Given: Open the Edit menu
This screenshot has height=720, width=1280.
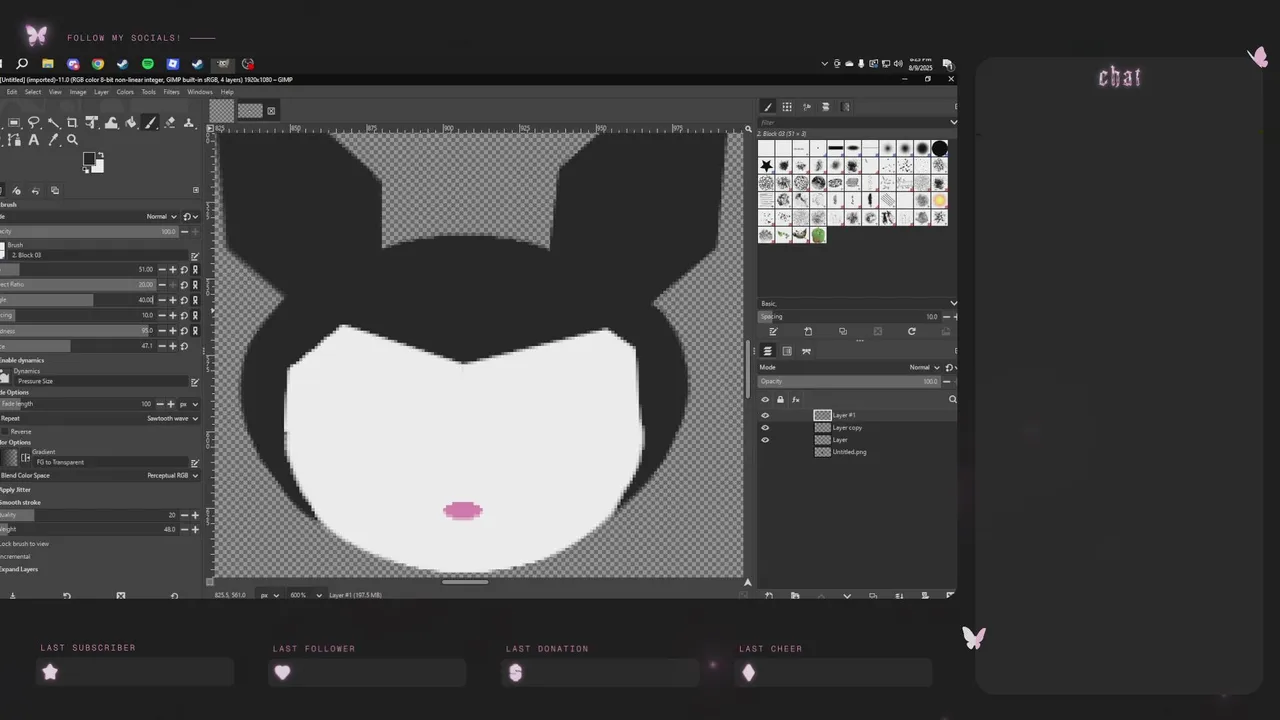Looking at the screenshot, I should (12, 92).
